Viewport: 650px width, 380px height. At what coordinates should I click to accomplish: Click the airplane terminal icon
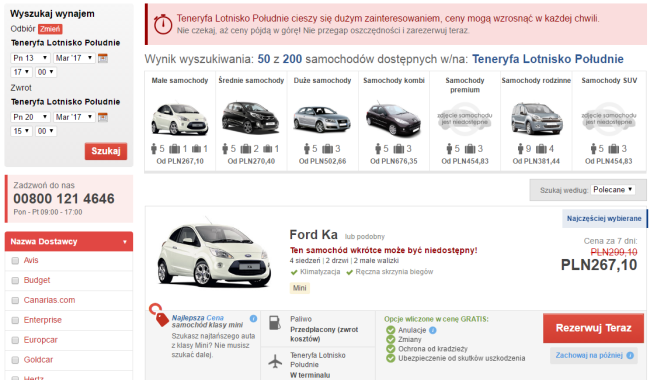[x=275, y=361]
